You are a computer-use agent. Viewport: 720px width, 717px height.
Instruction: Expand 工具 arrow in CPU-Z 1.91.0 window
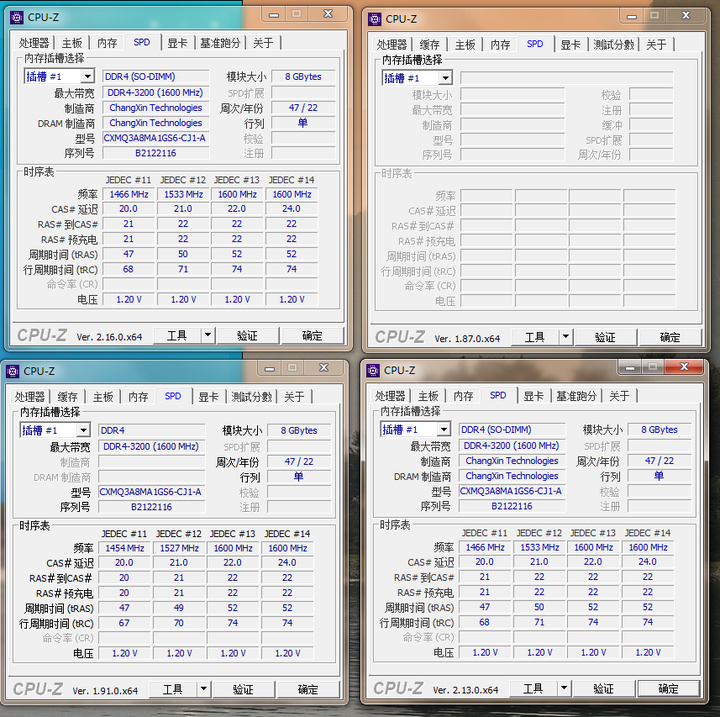coord(204,689)
